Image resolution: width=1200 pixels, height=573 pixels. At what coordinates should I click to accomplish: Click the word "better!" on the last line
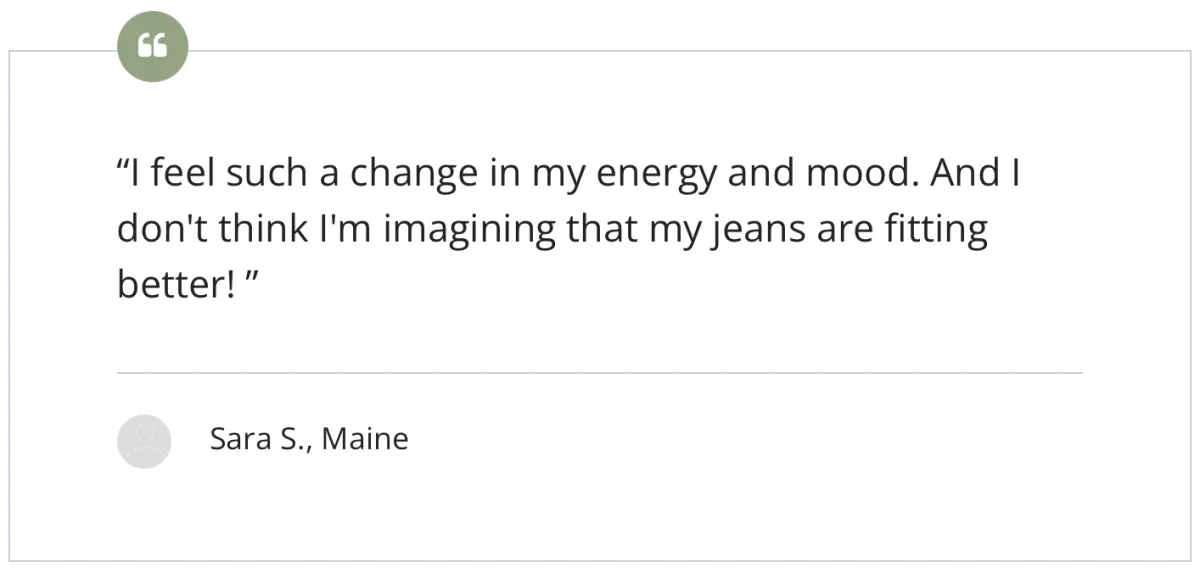[x=176, y=285]
